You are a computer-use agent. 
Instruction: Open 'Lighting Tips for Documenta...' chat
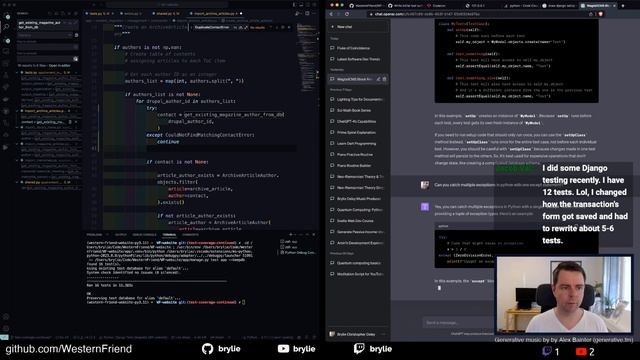click(x=358, y=99)
